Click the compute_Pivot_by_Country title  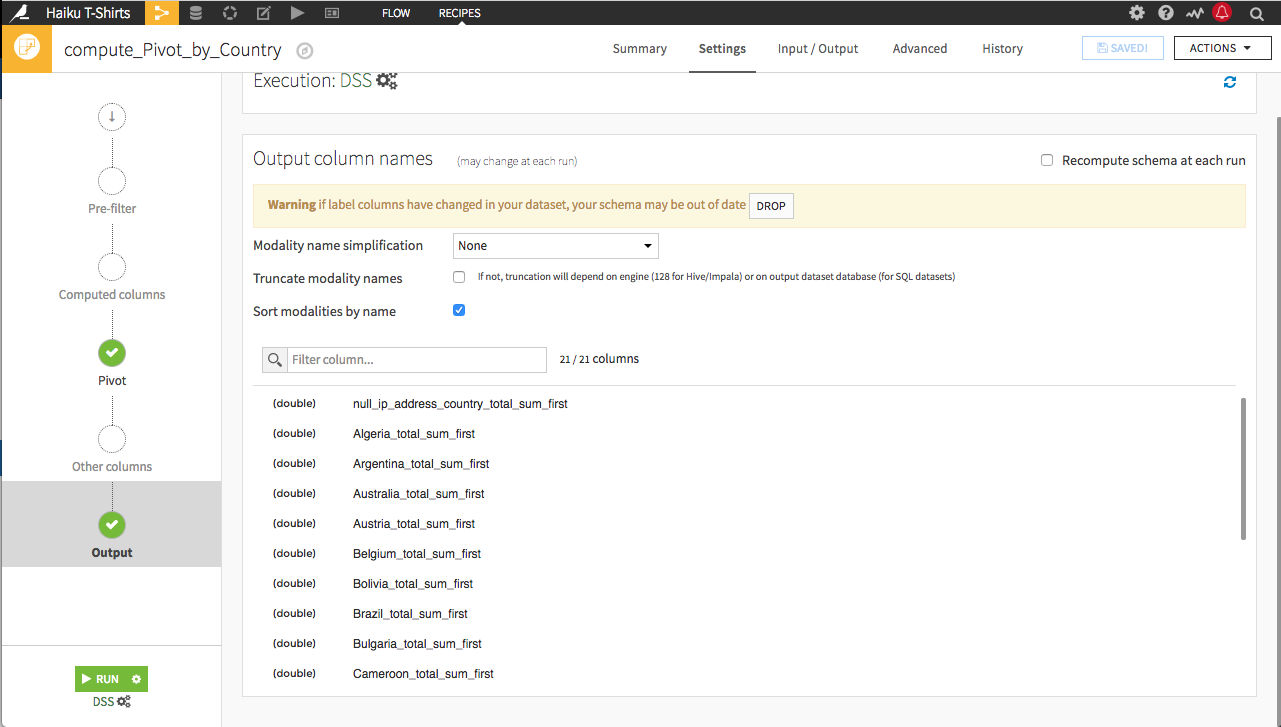point(173,50)
